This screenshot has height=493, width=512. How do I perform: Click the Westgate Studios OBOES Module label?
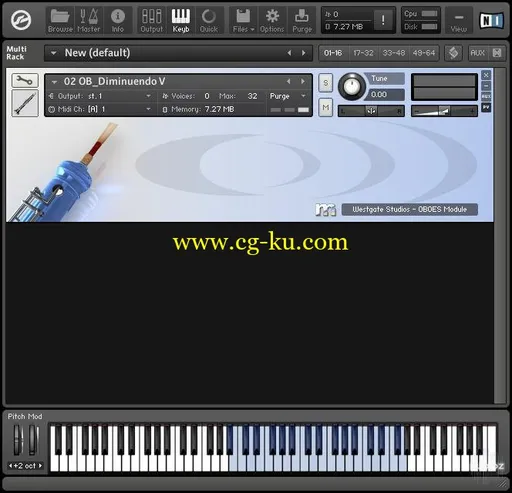point(410,209)
